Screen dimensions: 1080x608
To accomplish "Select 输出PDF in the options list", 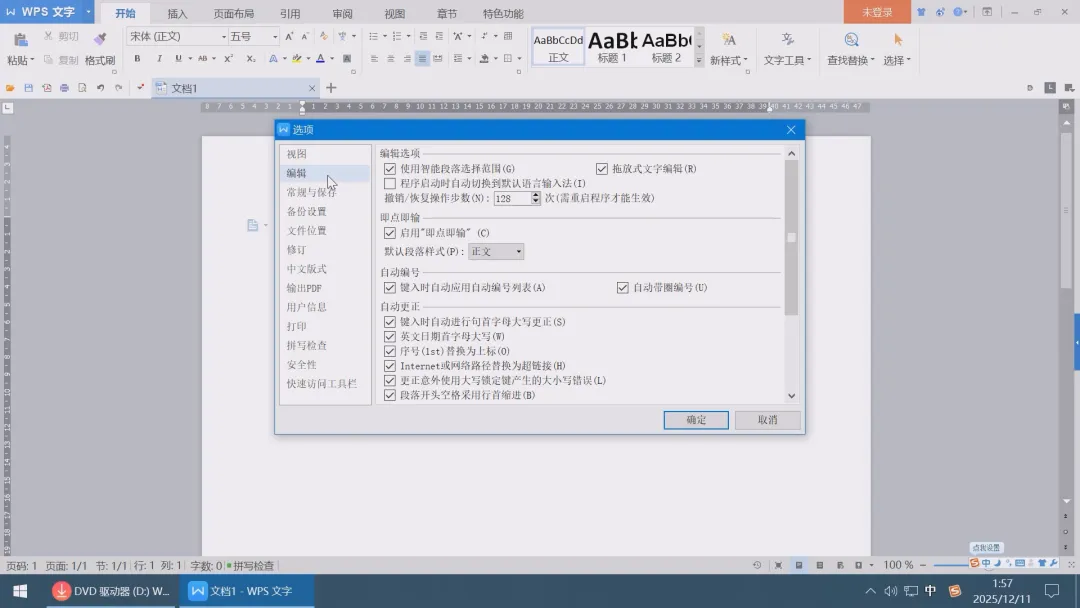I will [304, 288].
